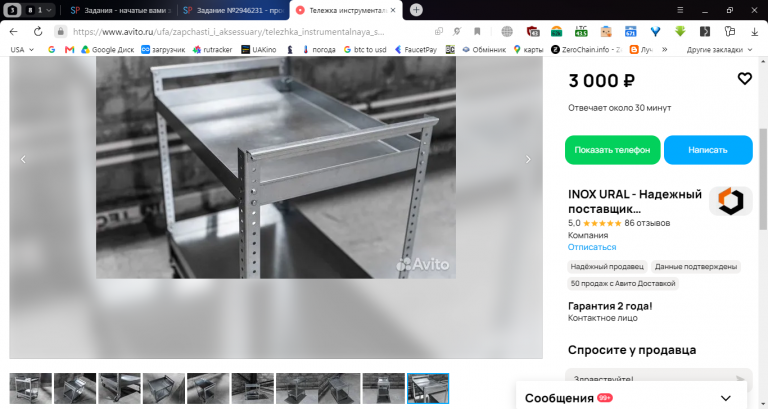
Task: Click the padlock site security icon
Action: pos(60,32)
